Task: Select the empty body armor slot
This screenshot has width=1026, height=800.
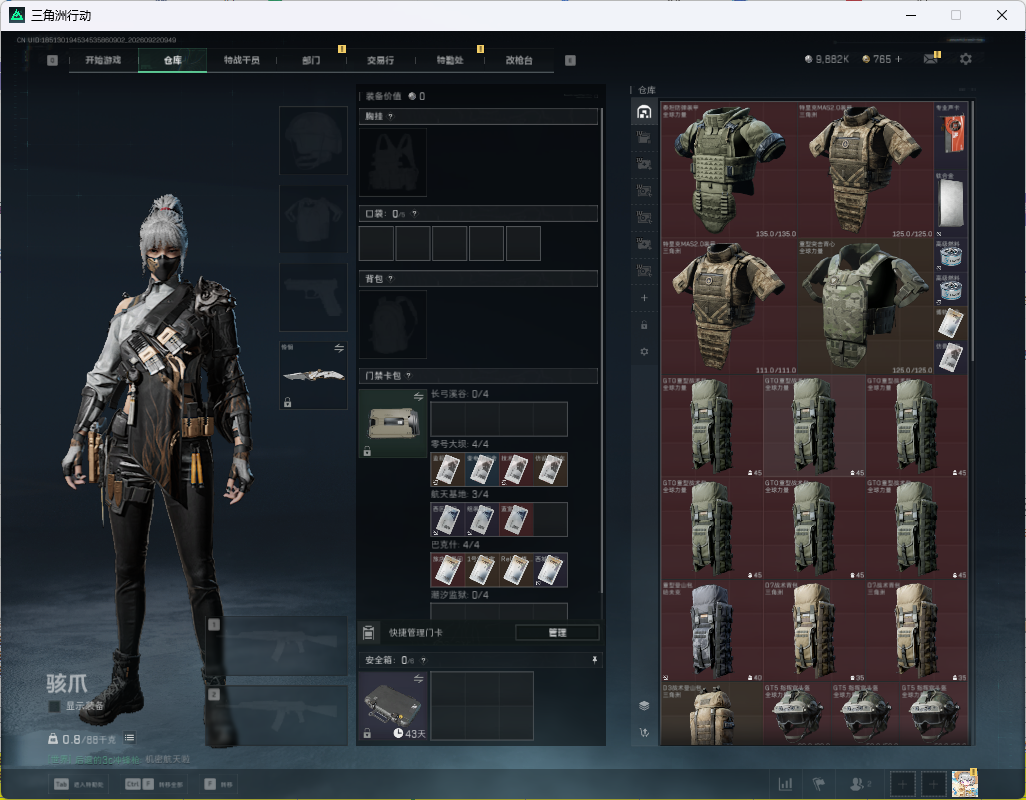Action: [313, 219]
